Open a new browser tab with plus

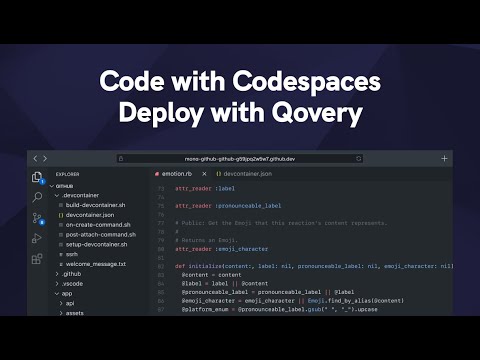pyautogui.click(x=444, y=159)
